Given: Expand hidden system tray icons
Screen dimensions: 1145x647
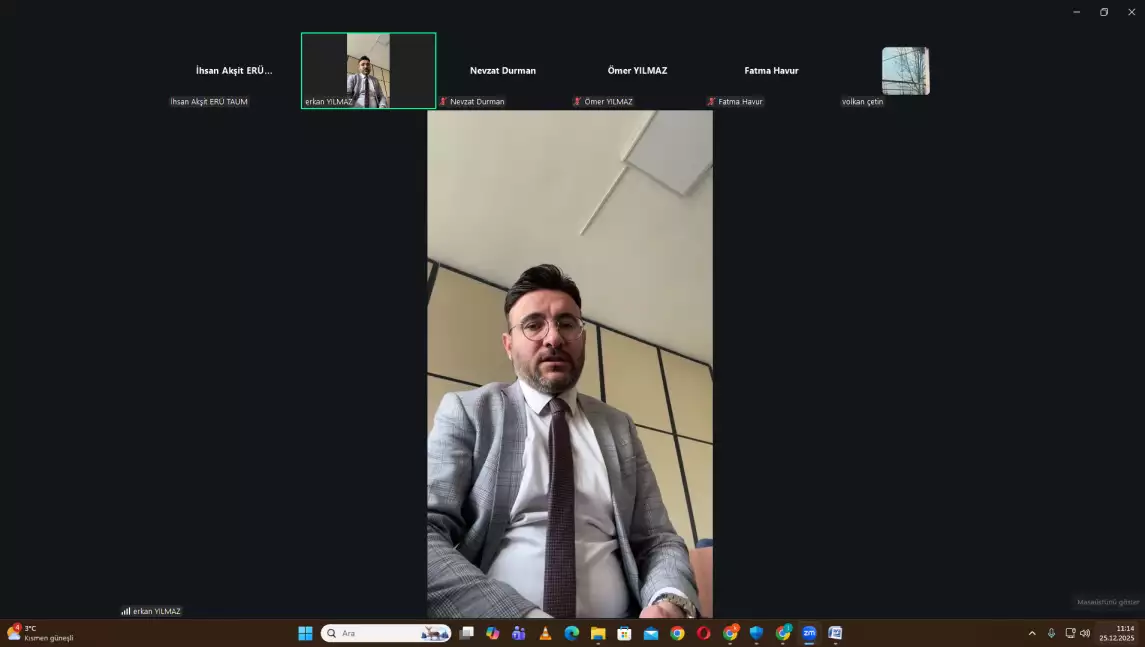Looking at the screenshot, I should click(x=1032, y=633).
